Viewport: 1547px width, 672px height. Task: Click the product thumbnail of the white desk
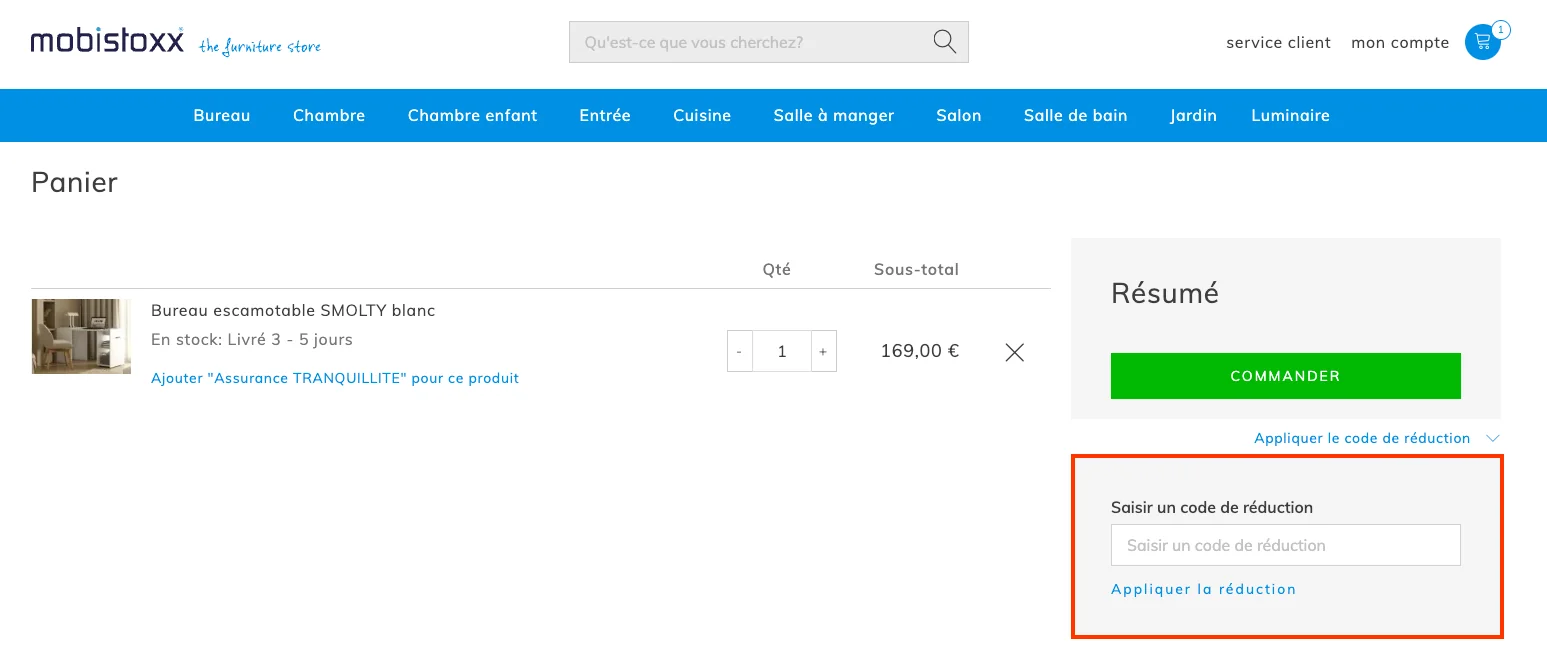80,336
